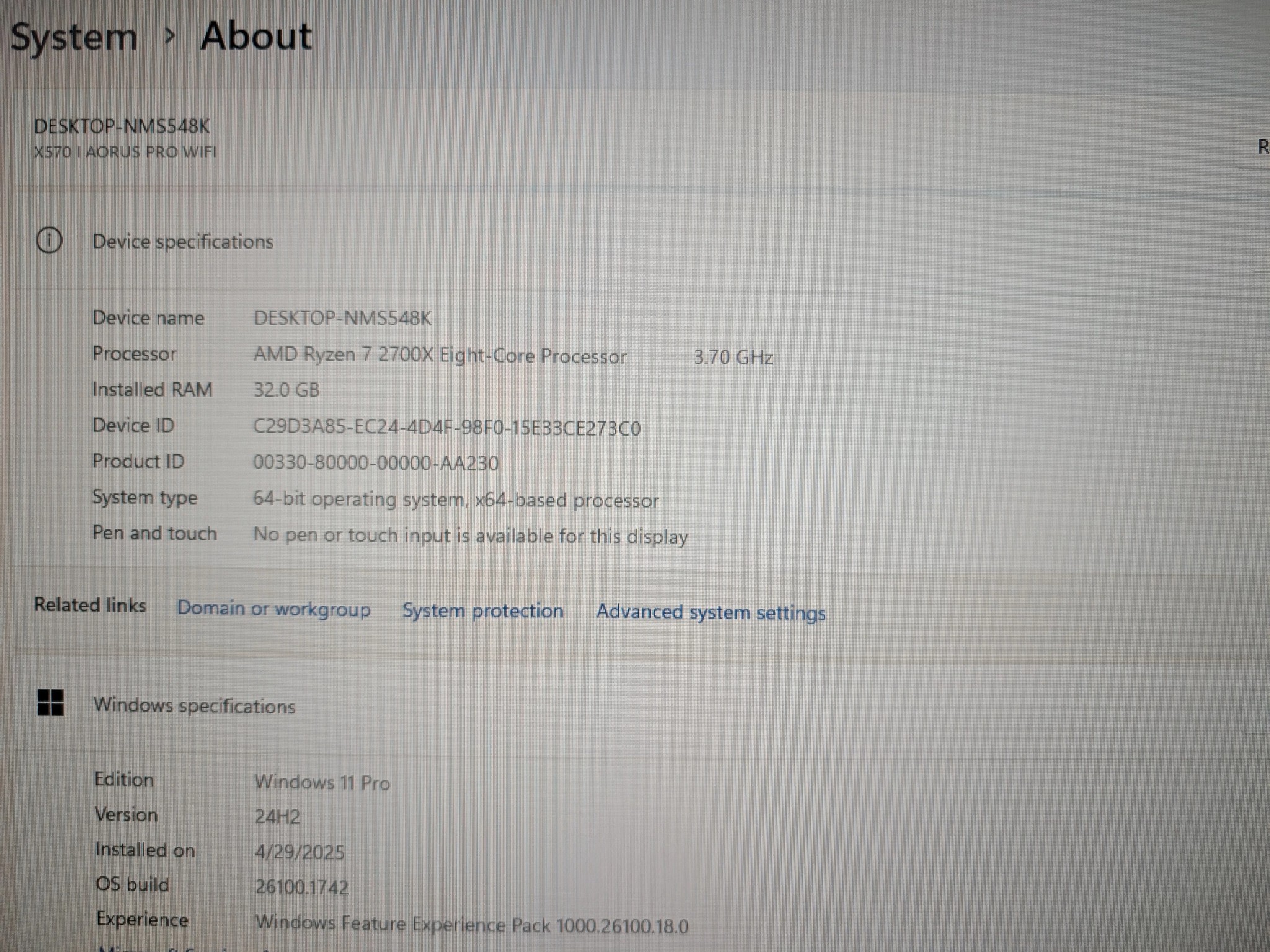Click the Edition label

coord(123,779)
